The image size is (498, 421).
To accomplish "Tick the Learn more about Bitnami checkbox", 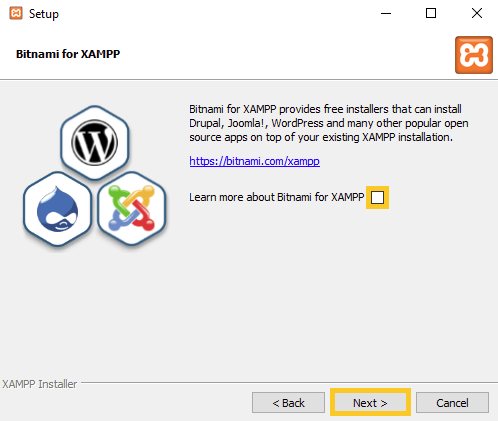I will [377, 197].
